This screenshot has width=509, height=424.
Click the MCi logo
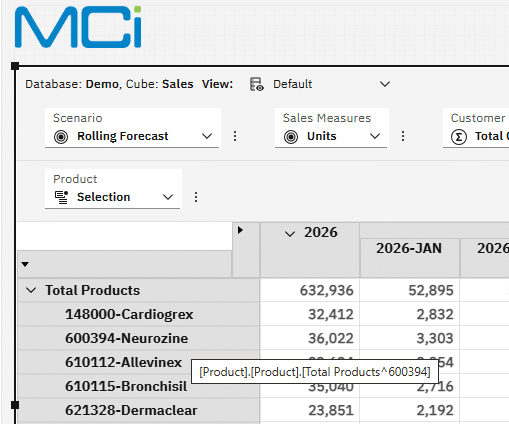coord(78,27)
